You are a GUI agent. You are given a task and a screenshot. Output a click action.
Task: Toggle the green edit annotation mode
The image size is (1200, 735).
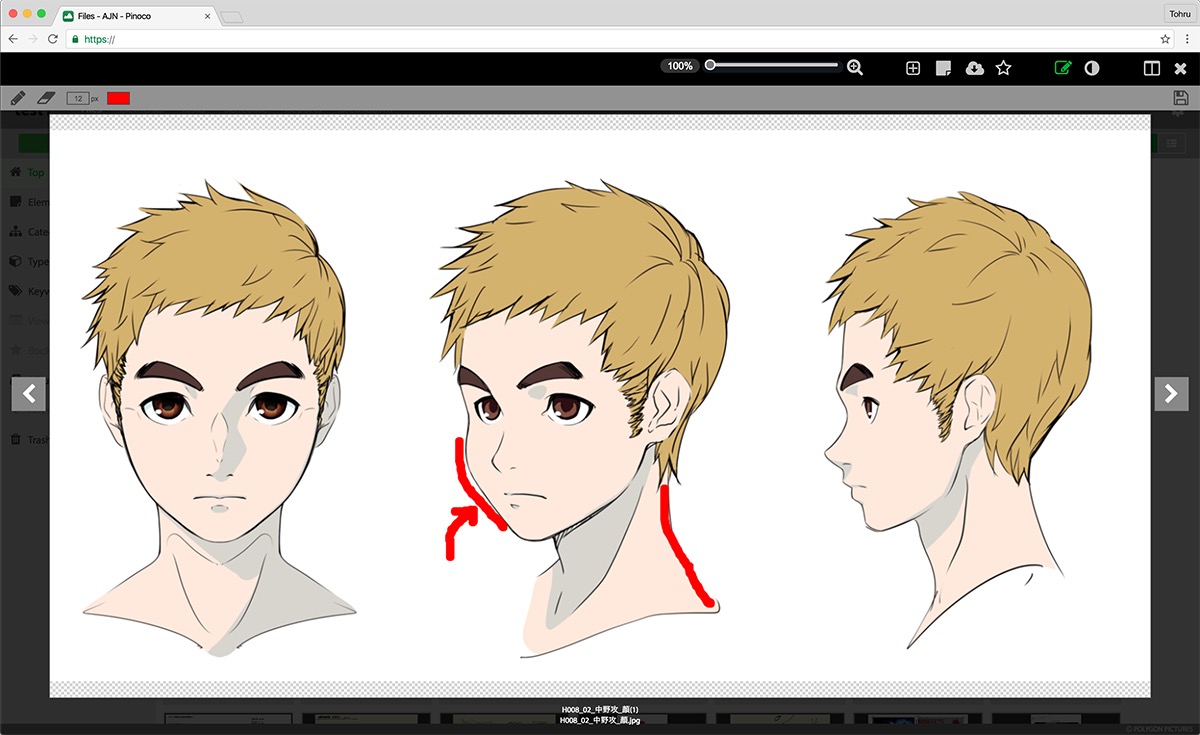(x=1062, y=68)
